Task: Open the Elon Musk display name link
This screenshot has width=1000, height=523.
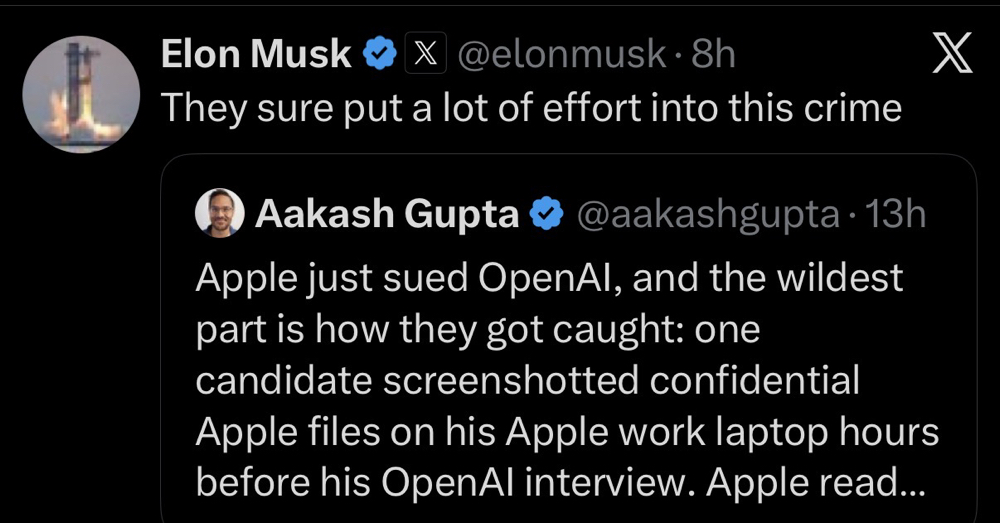Action: (x=256, y=54)
